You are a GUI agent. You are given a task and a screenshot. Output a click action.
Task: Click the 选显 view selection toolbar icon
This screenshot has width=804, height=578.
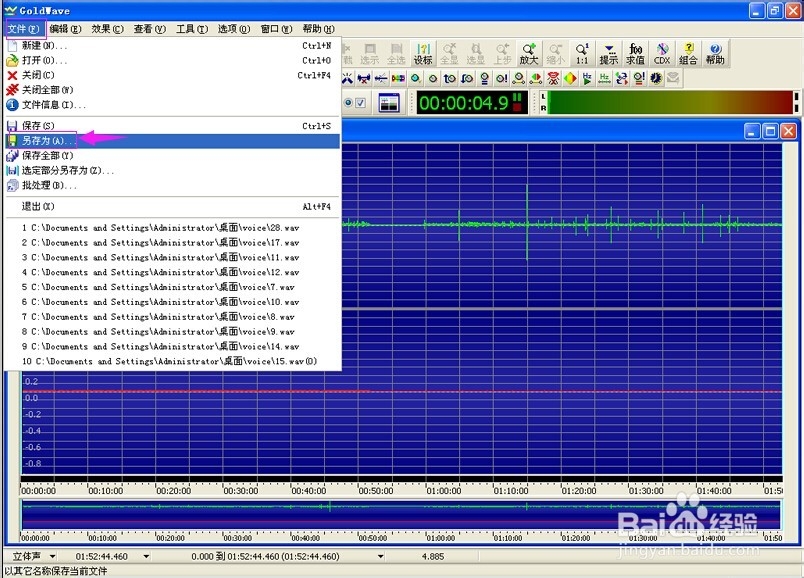tap(476, 54)
